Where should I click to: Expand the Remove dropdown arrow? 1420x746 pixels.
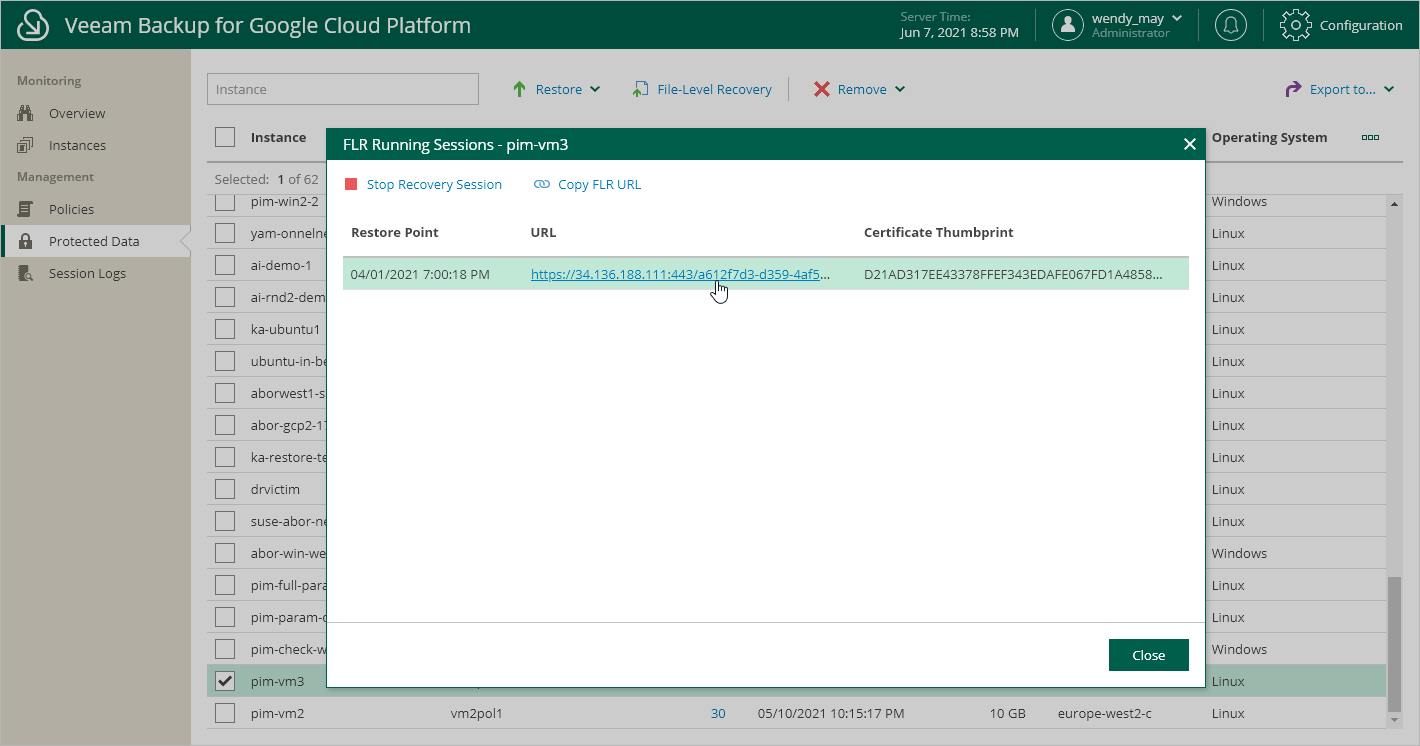coord(900,89)
